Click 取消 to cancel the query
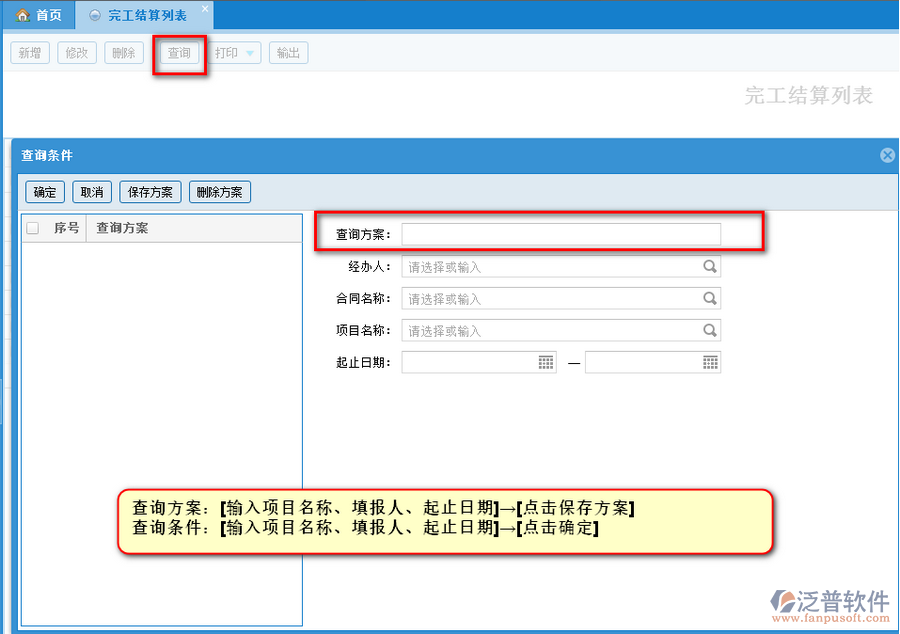 [92, 192]
